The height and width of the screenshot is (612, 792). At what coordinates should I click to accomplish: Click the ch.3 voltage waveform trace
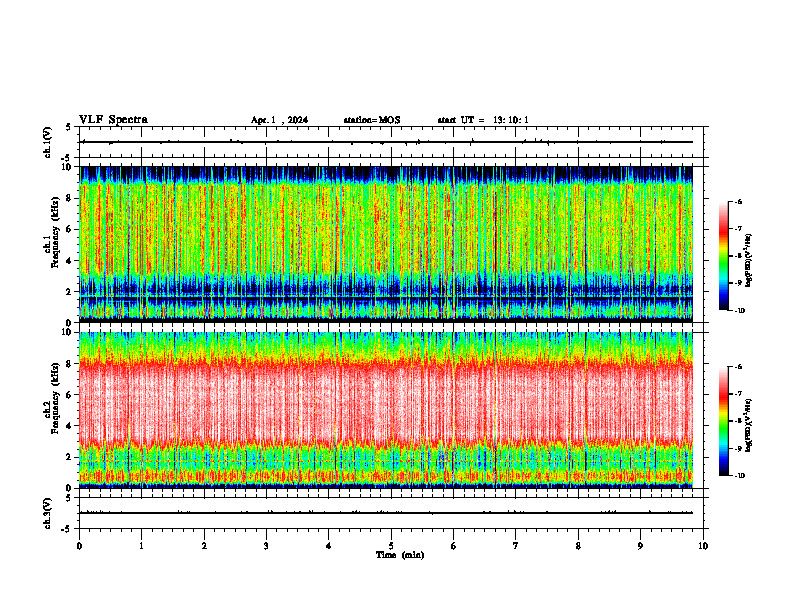pyautogui.click(x=387, y=513)
